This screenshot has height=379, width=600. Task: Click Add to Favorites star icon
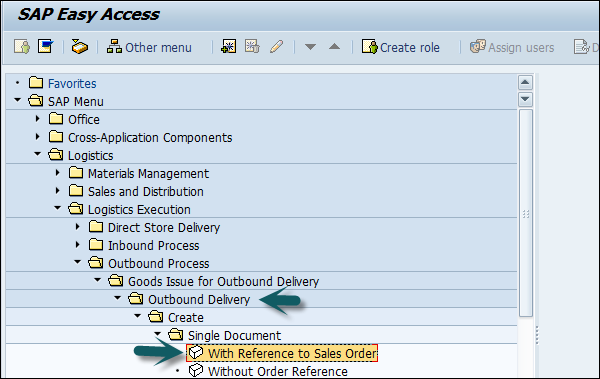click(x=228, y=47)
